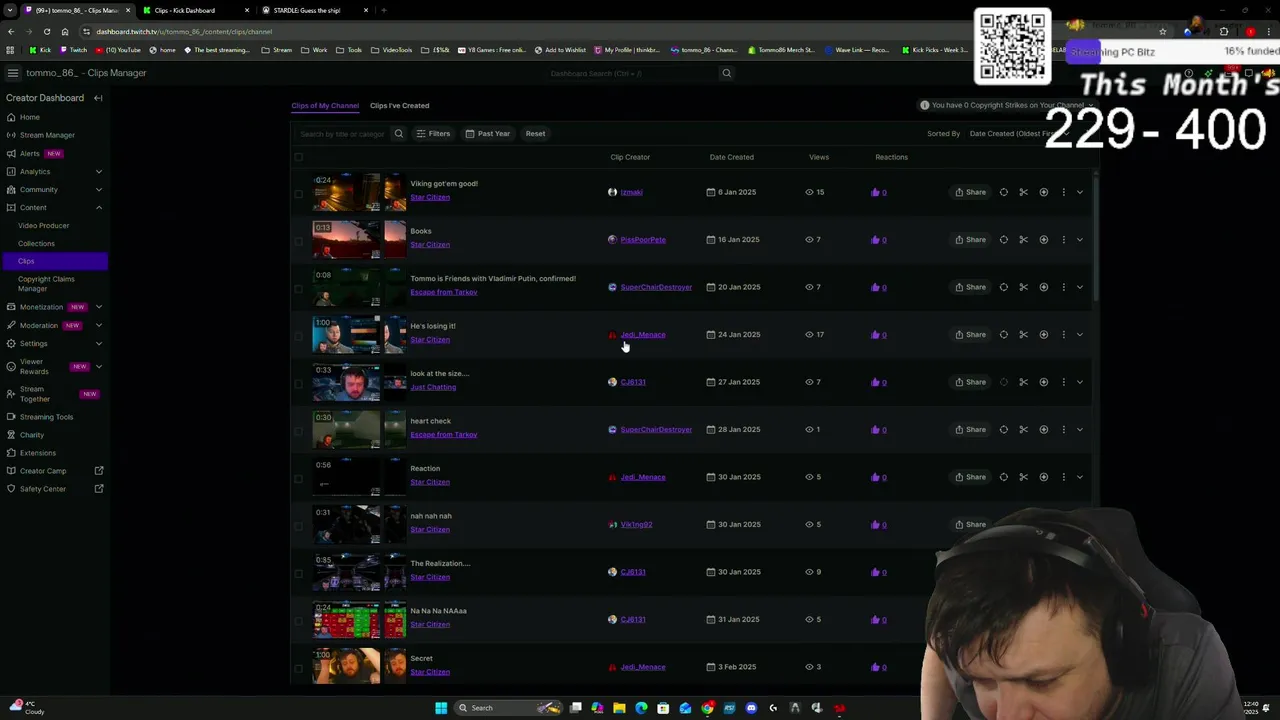Tick checkbox for He's losing it! clip
The width and height of the screenshot is (1280, 720).
click(298, 335)
